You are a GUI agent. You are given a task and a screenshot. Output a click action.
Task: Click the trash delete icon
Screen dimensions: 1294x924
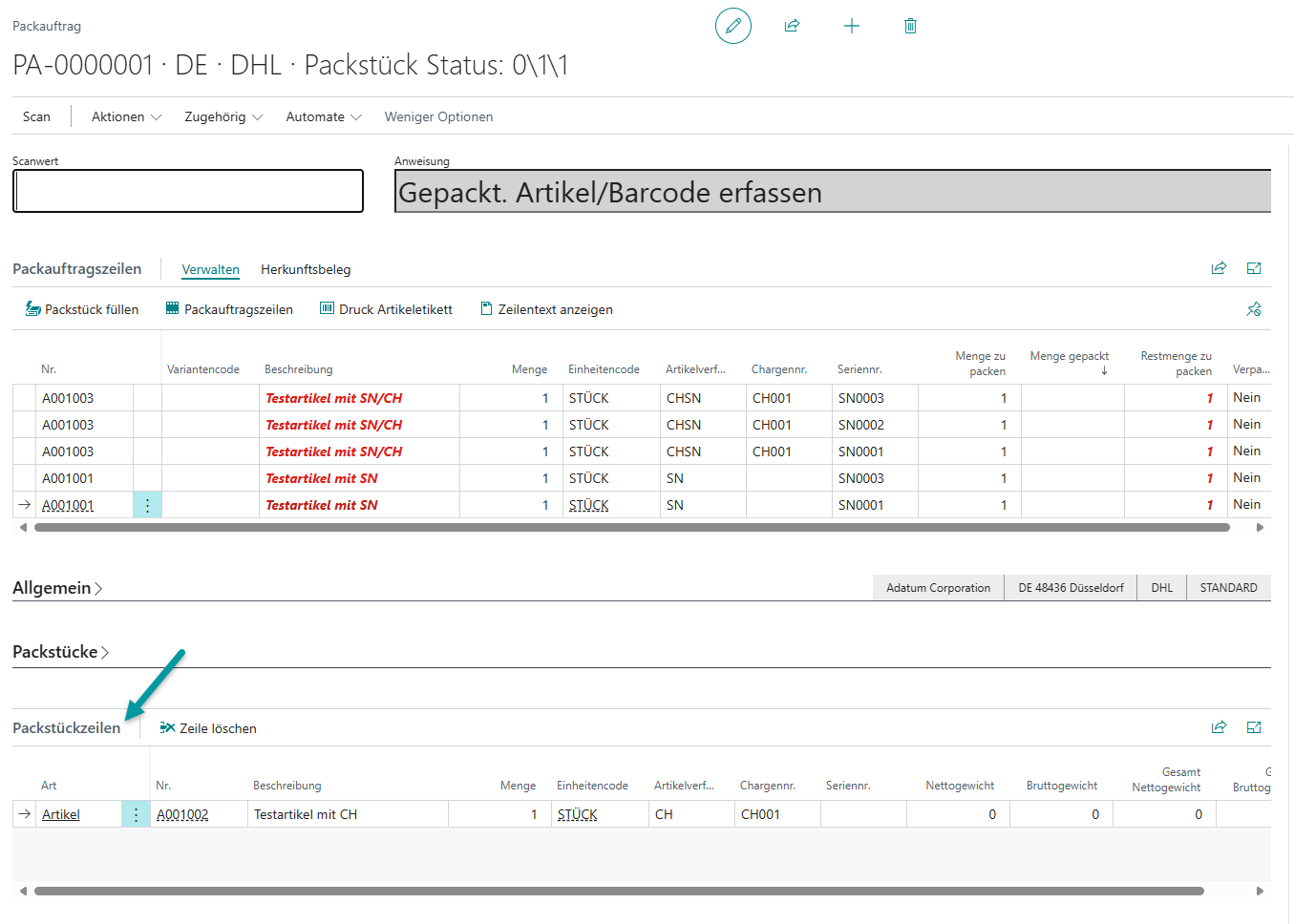(x=910, y=26)
